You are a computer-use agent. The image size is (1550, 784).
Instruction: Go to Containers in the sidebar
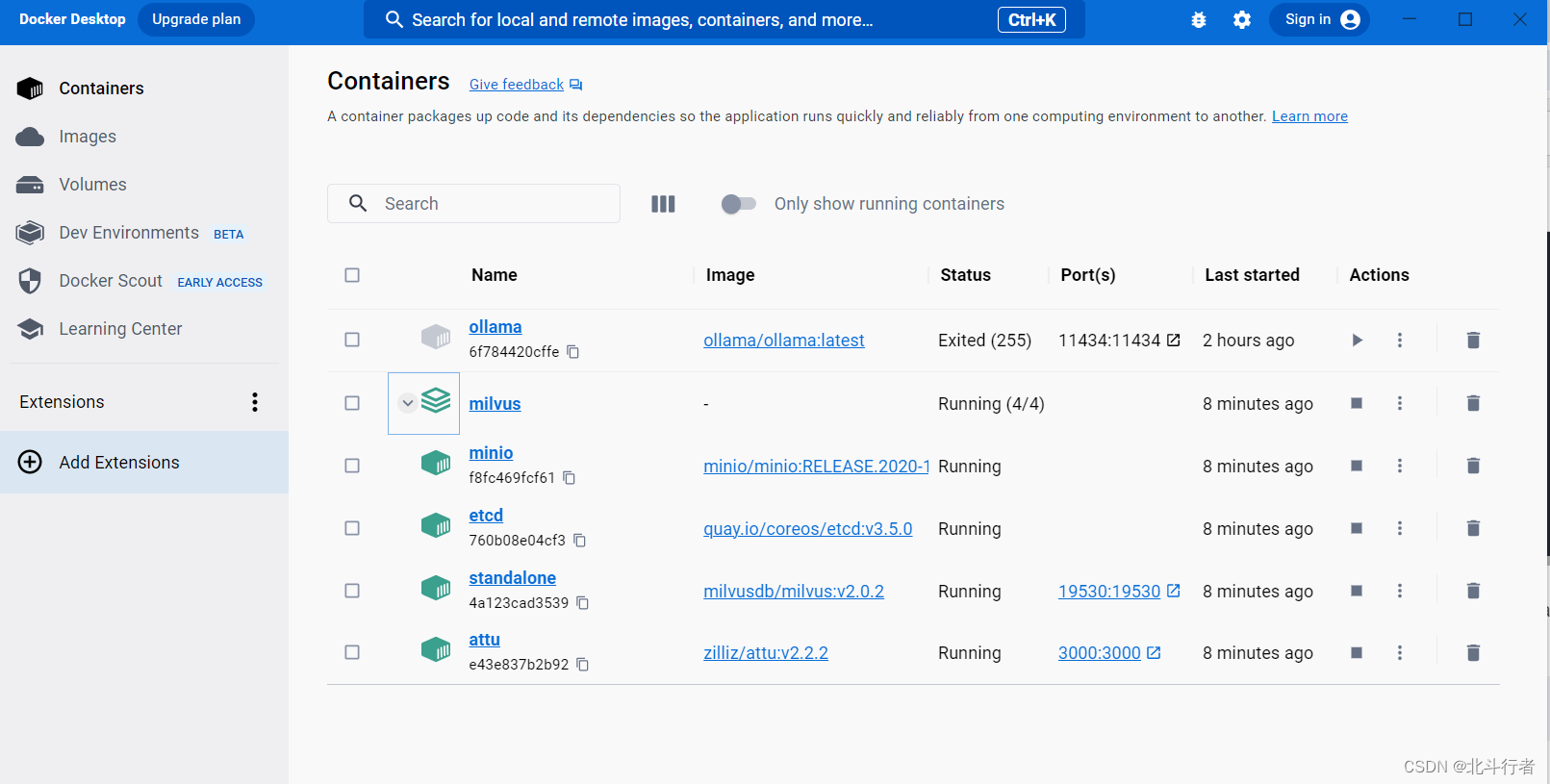coord(144,89)
